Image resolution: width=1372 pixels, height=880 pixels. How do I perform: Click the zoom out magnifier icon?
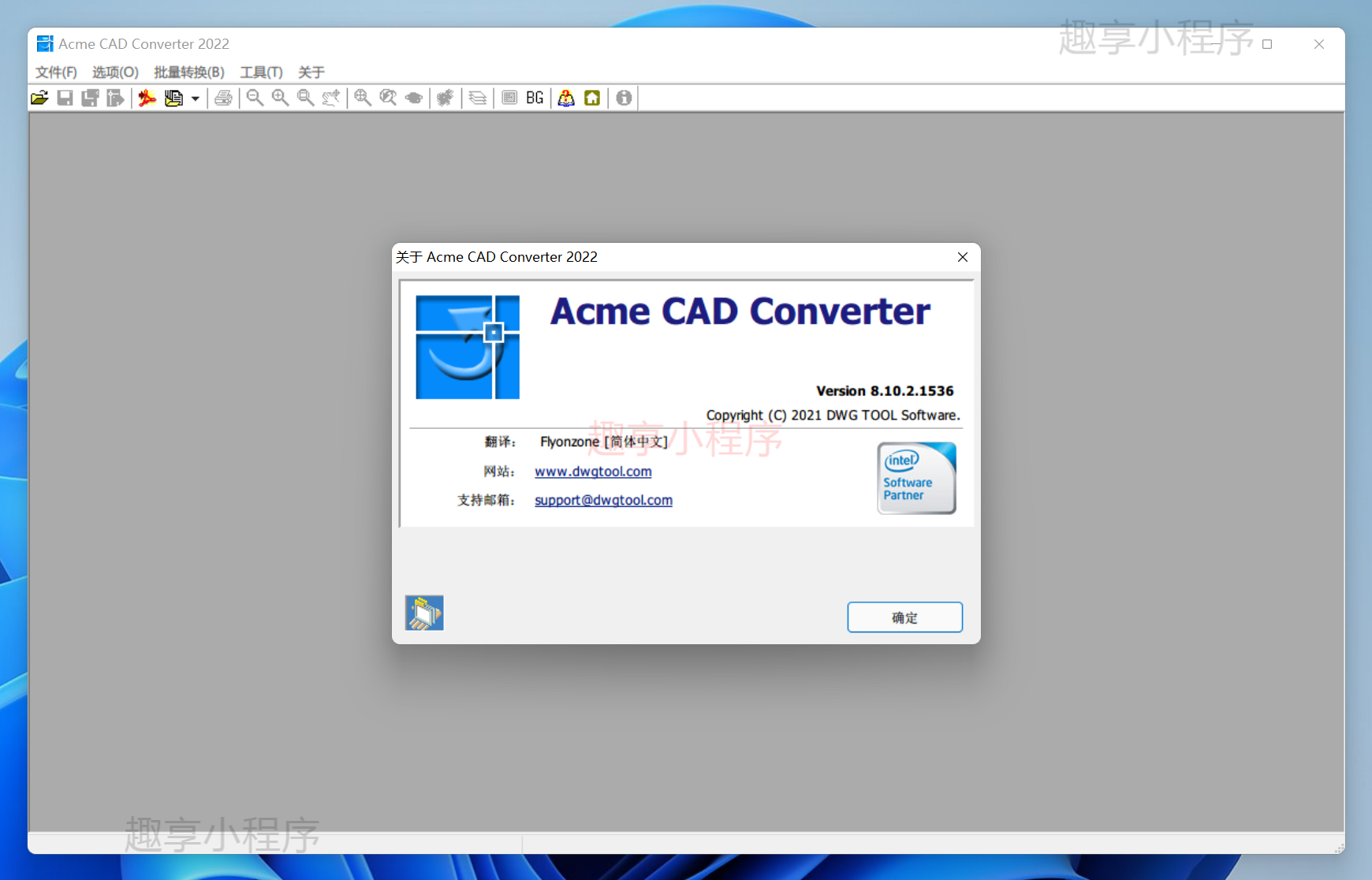[x=255, y=98]
